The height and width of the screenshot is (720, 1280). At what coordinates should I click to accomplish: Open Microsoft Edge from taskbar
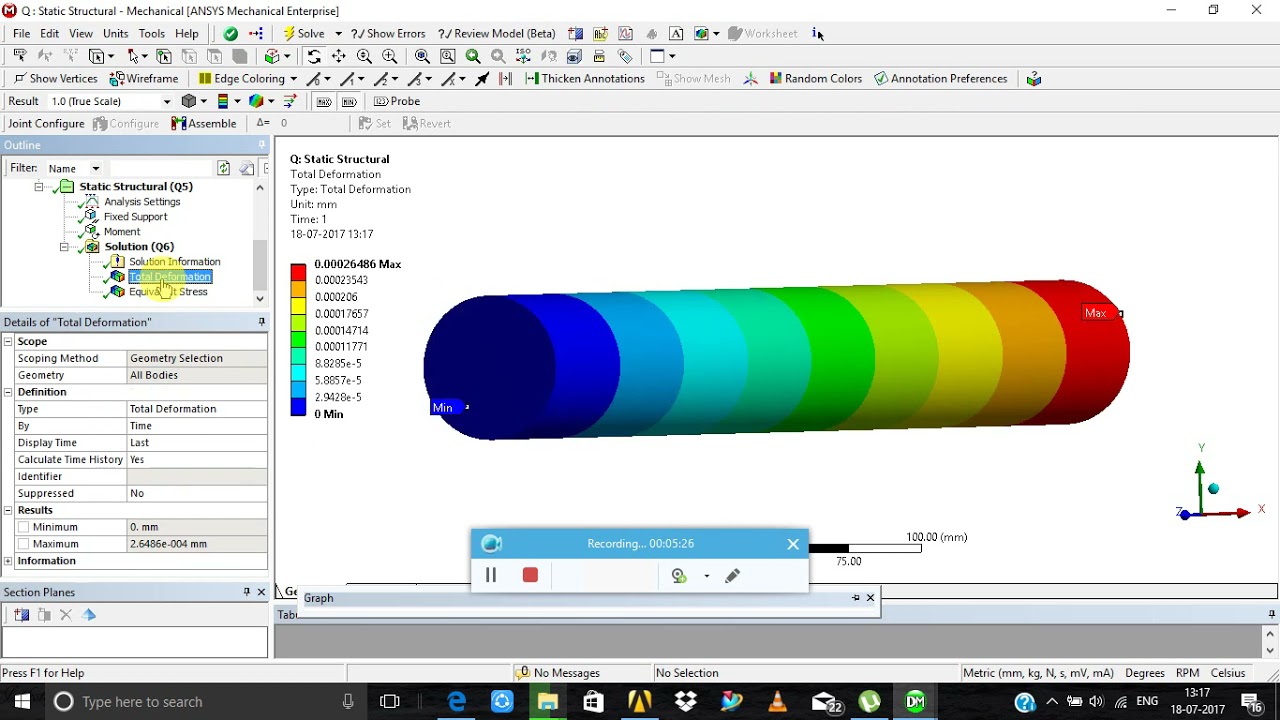tap(457, 701)
